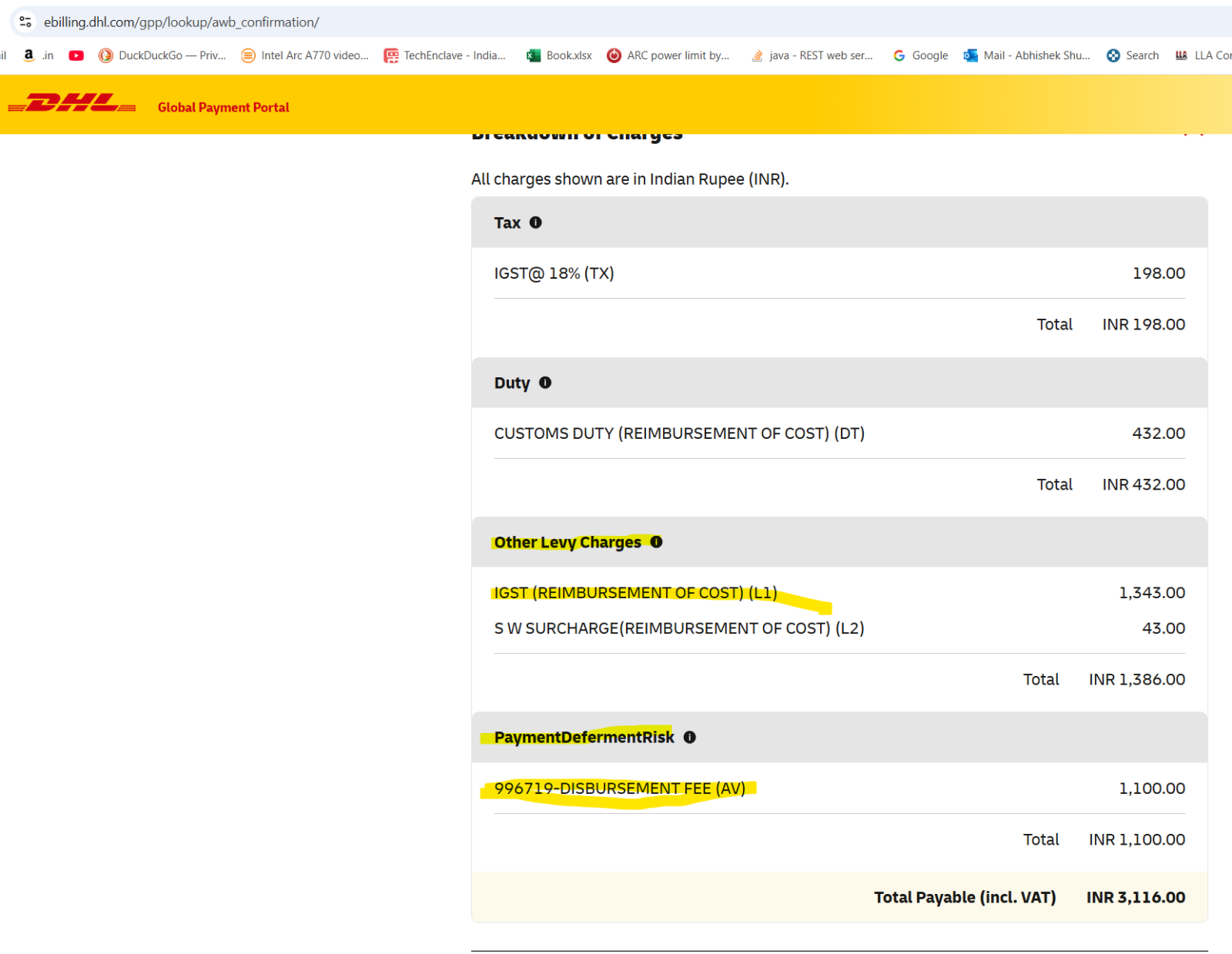The image size is (1232, 954).
Task: Open the LLA bookmark
Action: tap(1203, 55)
